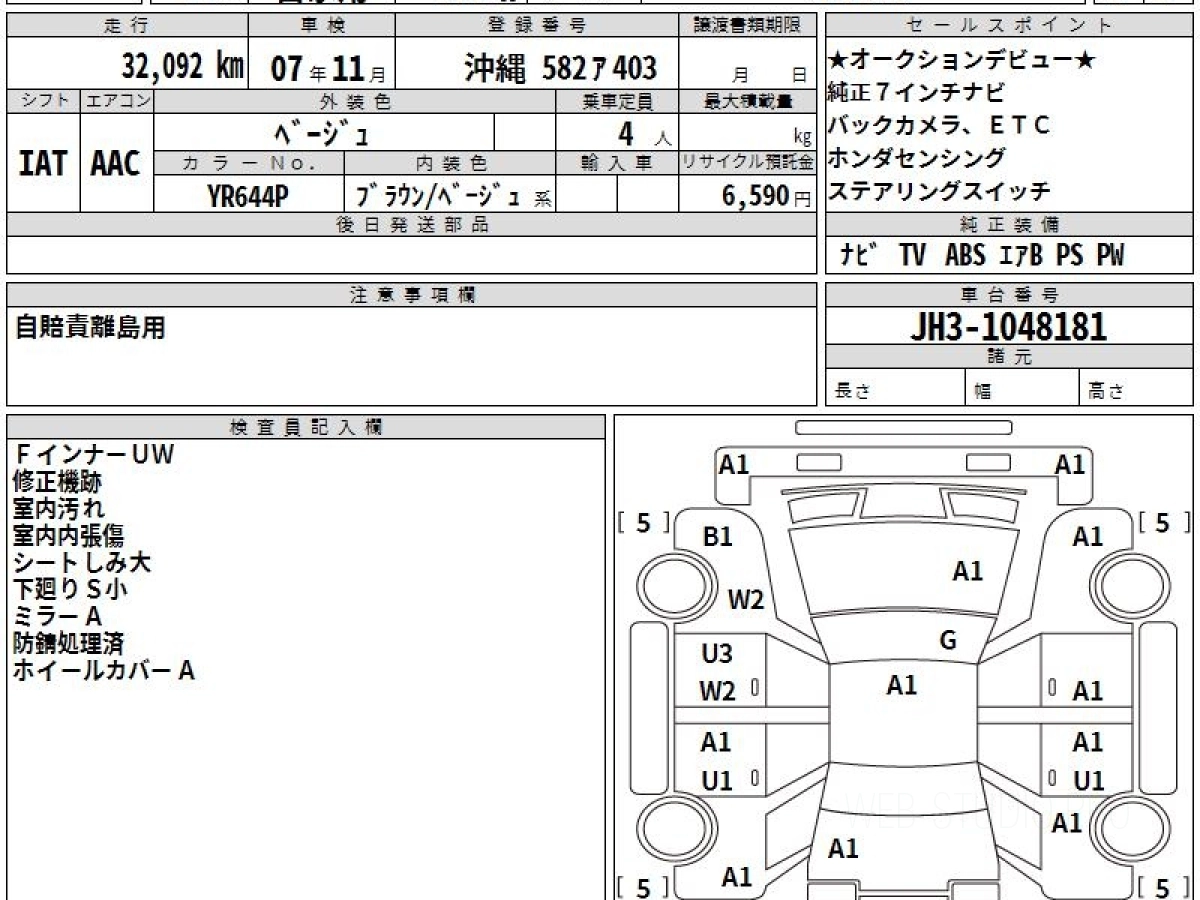Screen dimensions: 1200x900
Task: Click the U3 dent mark on diagram
Action: coord(717,654)
